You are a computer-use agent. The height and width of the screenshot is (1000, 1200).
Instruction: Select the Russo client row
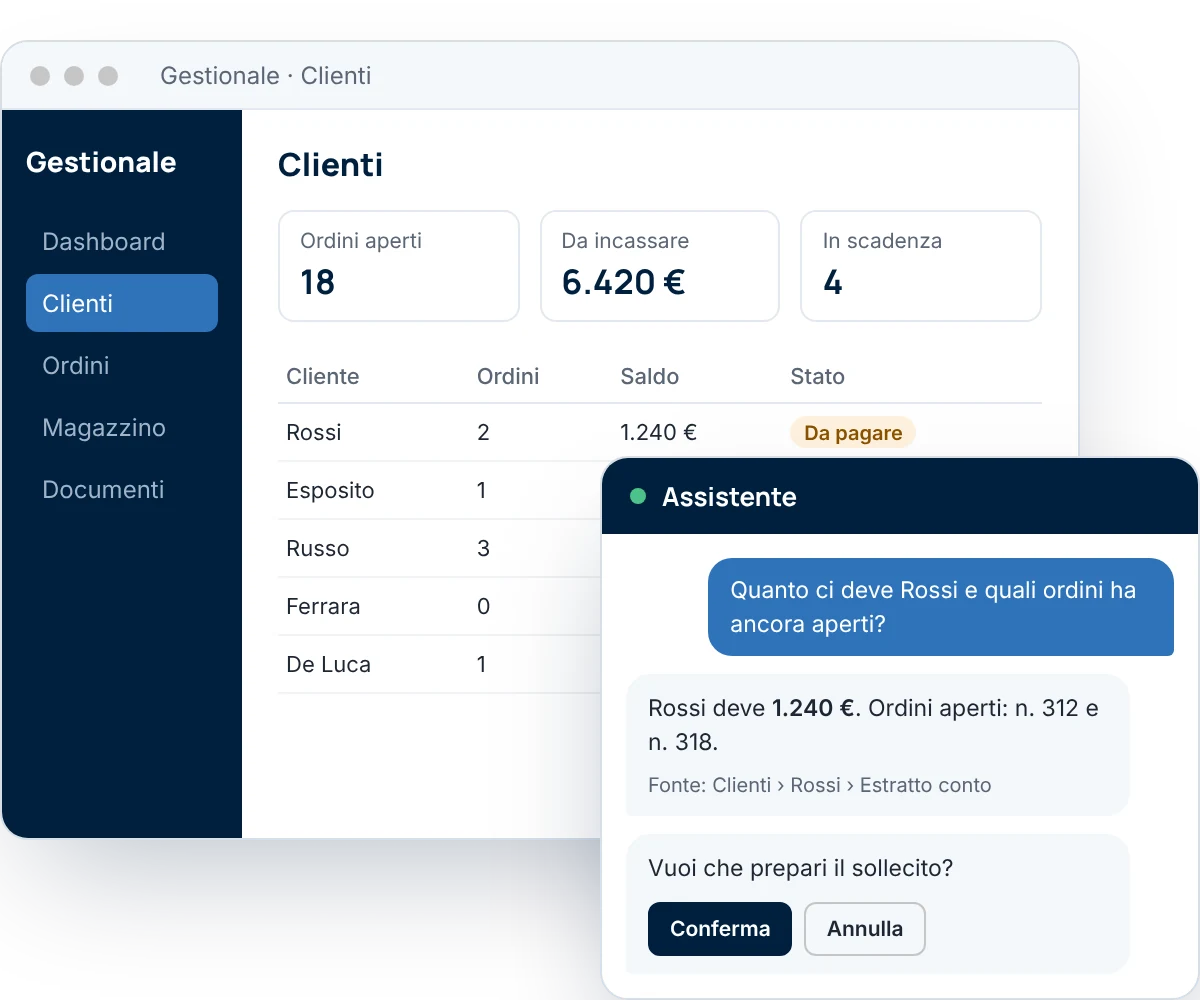click(x=440, y=548)
